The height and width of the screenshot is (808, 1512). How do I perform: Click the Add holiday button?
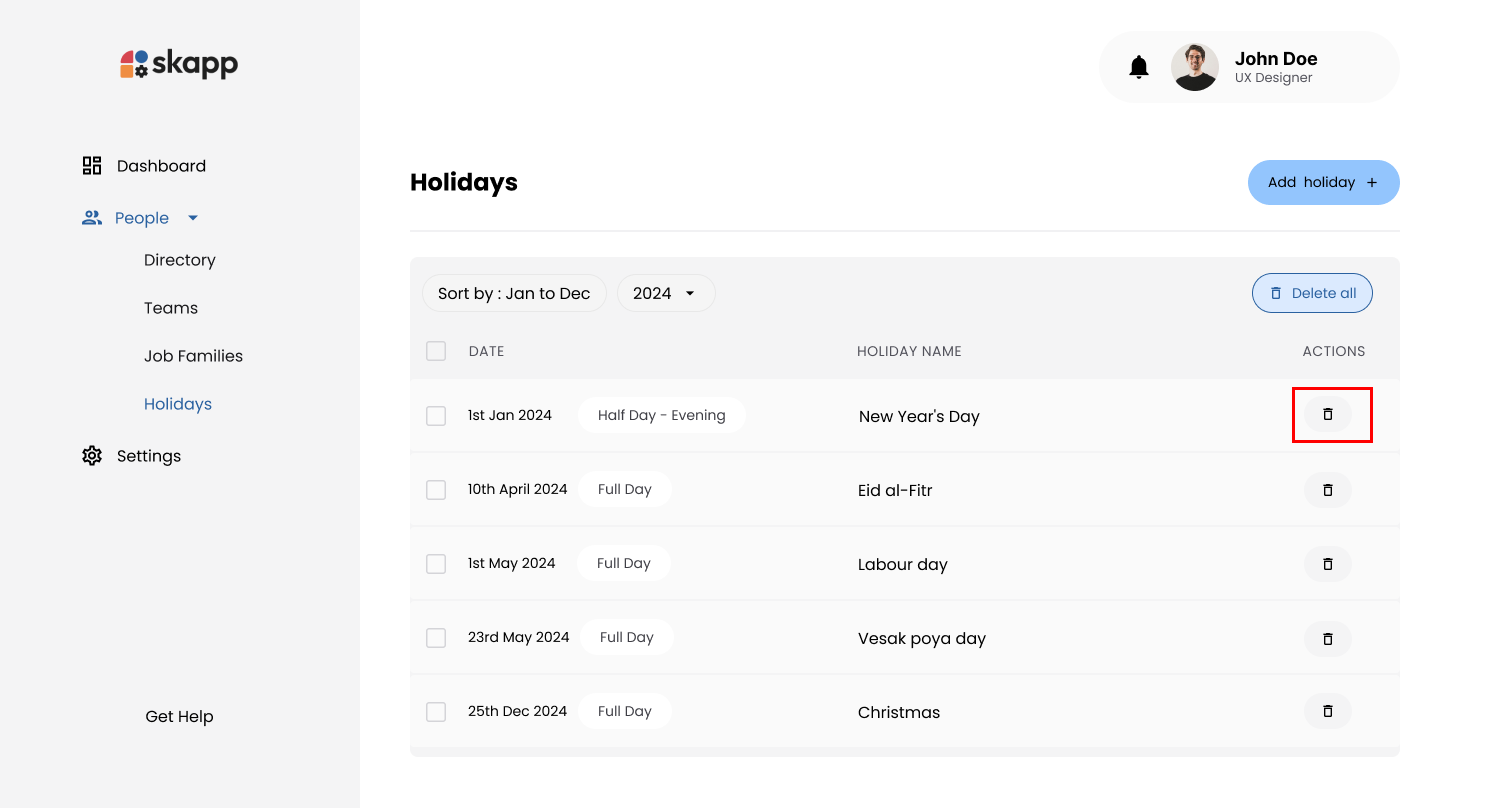pos(1323,182)
